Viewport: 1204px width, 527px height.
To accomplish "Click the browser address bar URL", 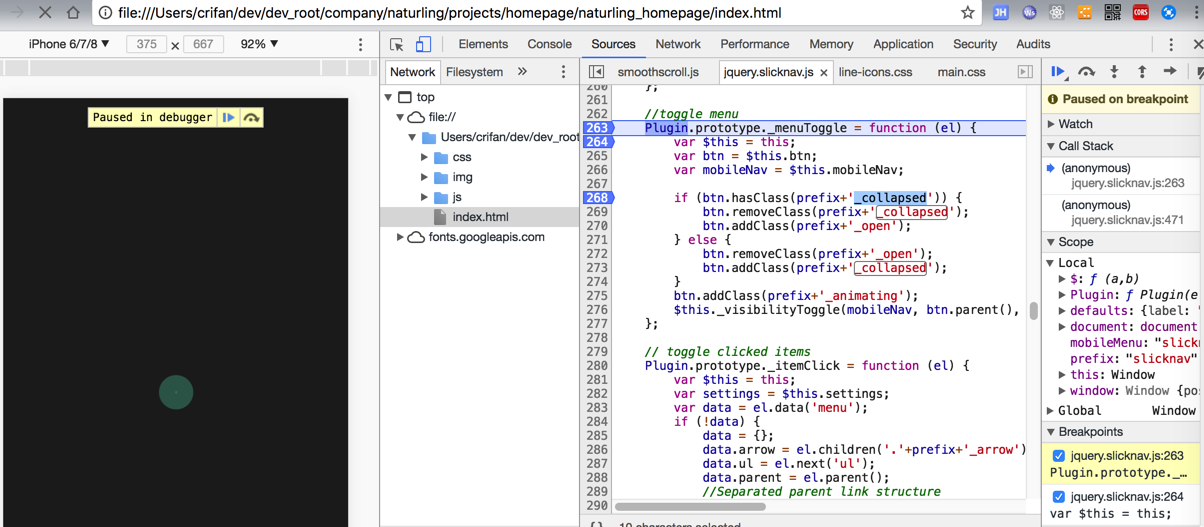I will coord(449,13).
